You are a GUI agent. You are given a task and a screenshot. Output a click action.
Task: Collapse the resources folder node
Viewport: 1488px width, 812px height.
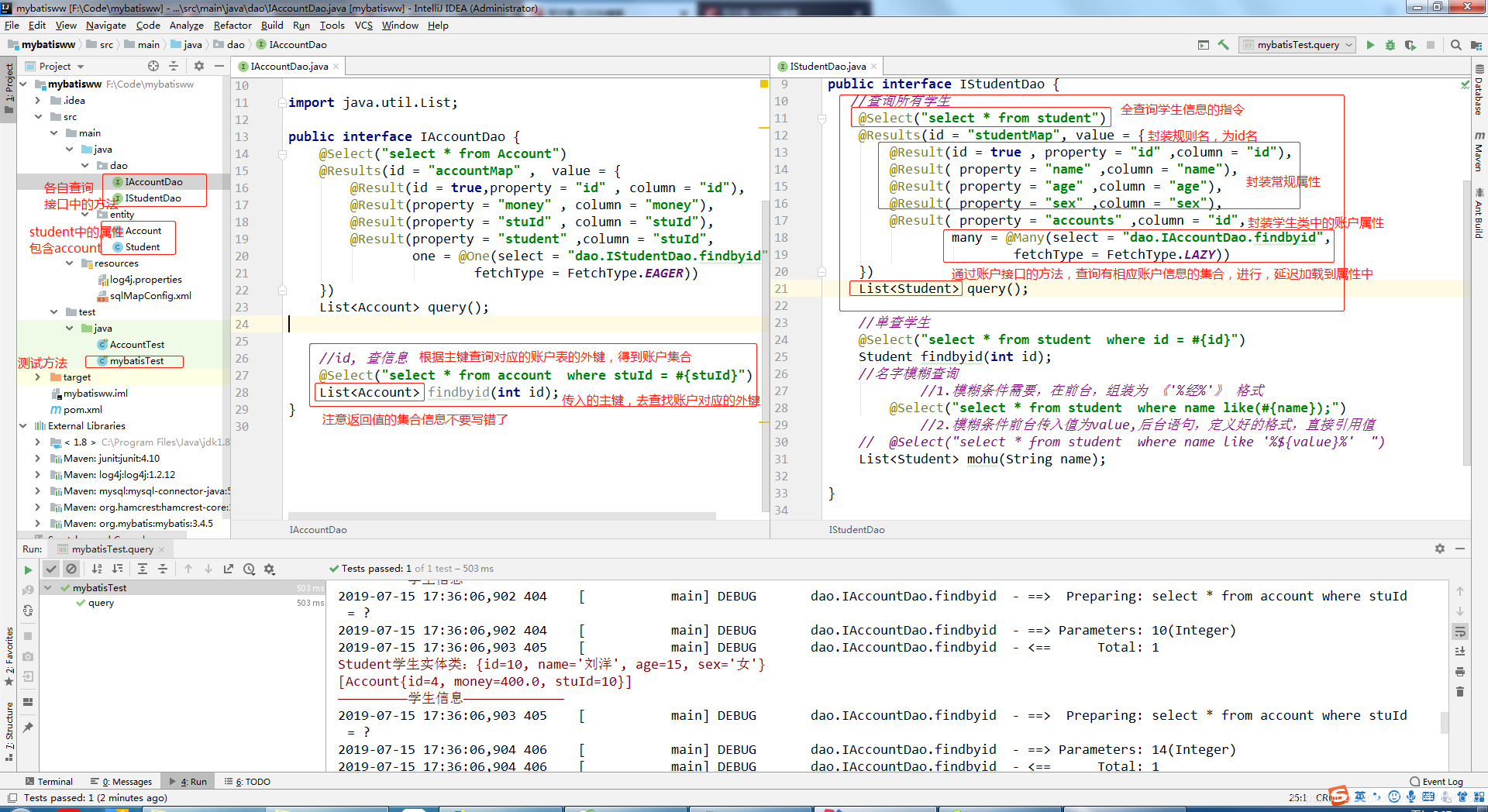point(70,263)
